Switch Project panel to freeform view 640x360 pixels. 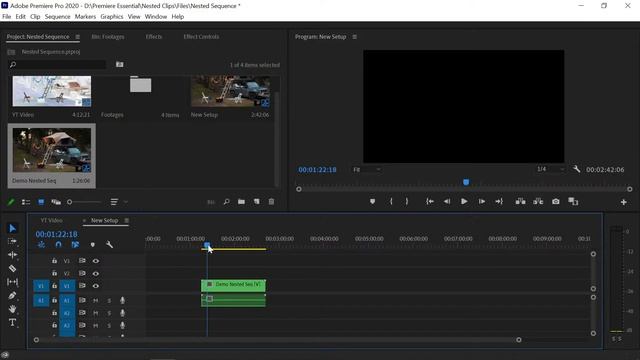[56, 202]
